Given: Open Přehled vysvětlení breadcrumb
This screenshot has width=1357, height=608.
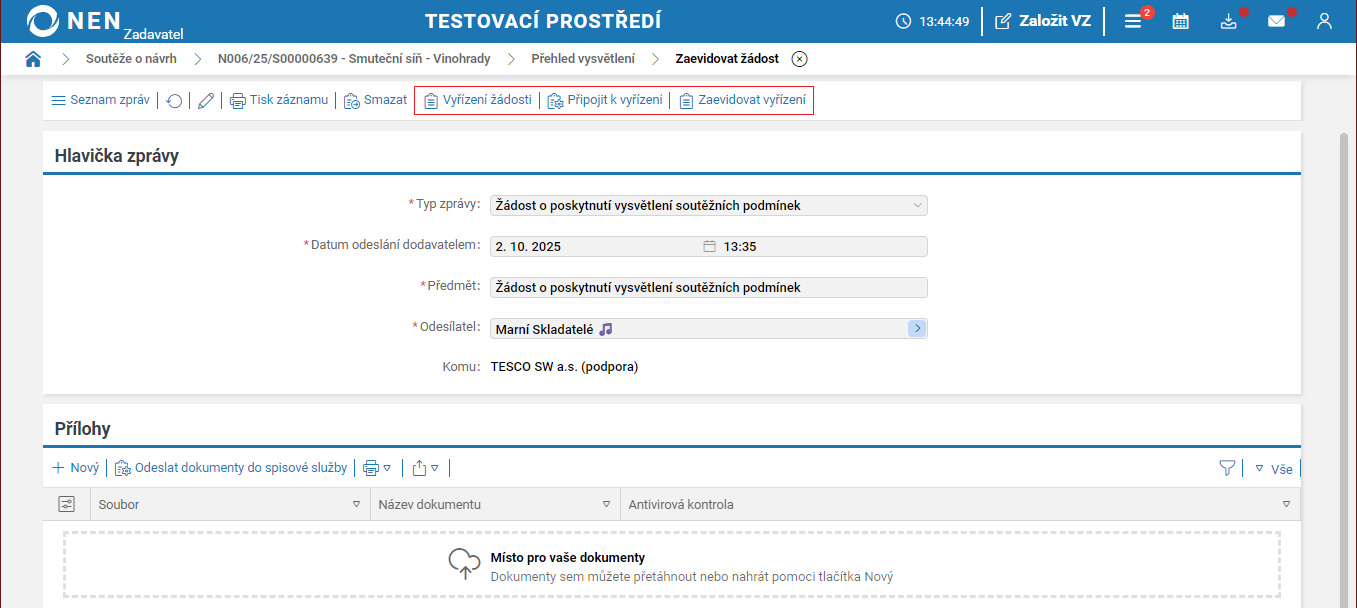Looking at the screenshot, I should [583, 59].
